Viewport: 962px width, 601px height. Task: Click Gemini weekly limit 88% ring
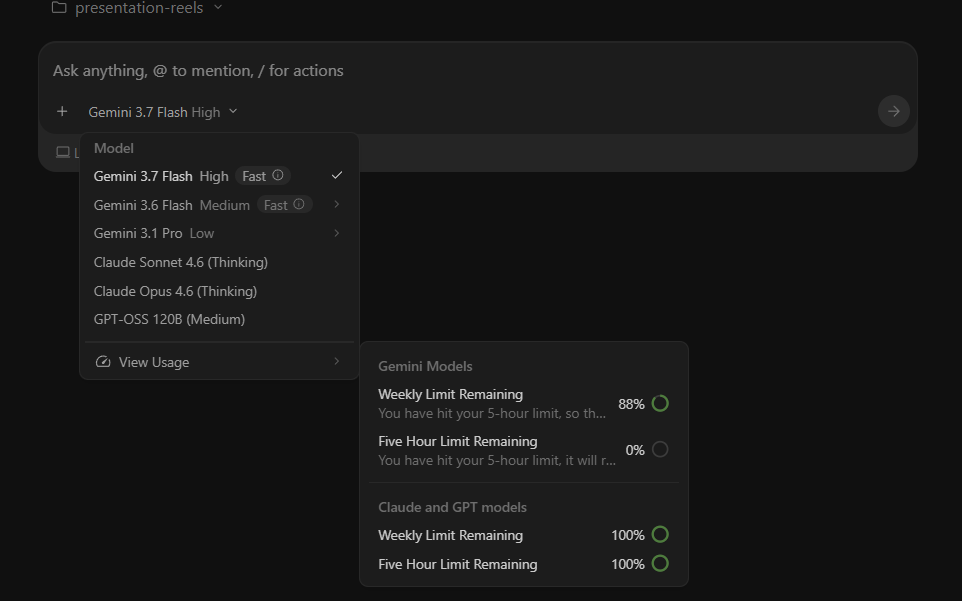click(660, 404)
